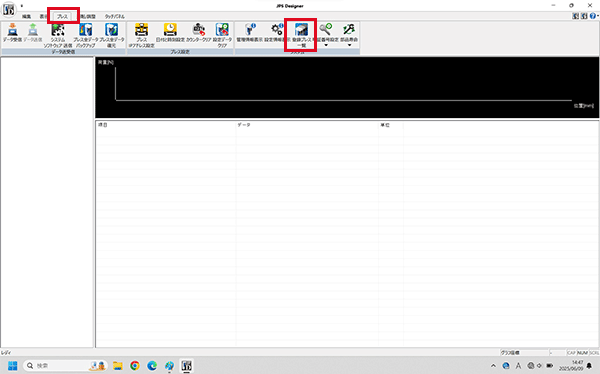Click the JPS Designer application menu button
Screen dimensions: 600x374
(x=8, y=10)
